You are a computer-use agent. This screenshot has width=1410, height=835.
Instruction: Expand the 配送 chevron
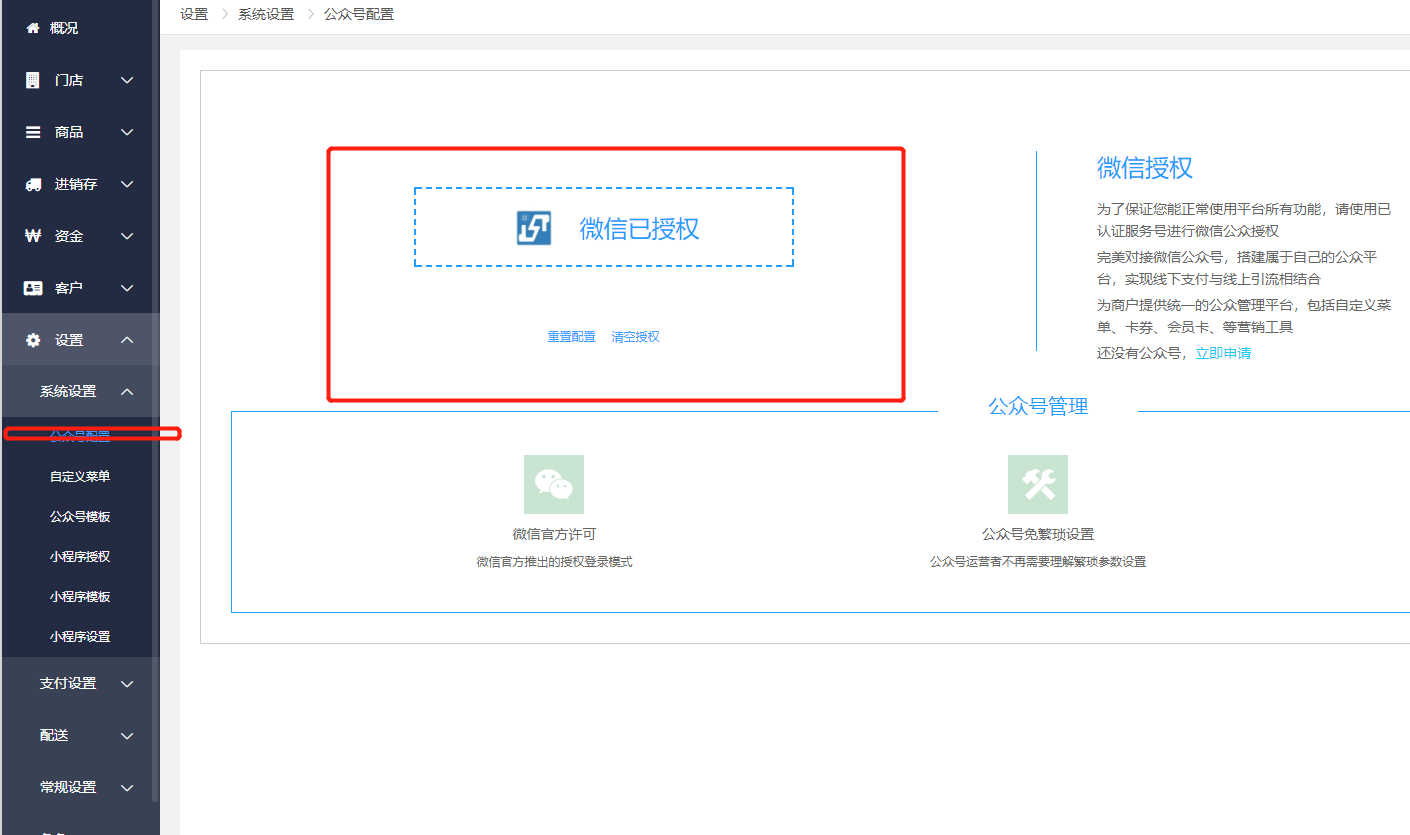point(127,736)
